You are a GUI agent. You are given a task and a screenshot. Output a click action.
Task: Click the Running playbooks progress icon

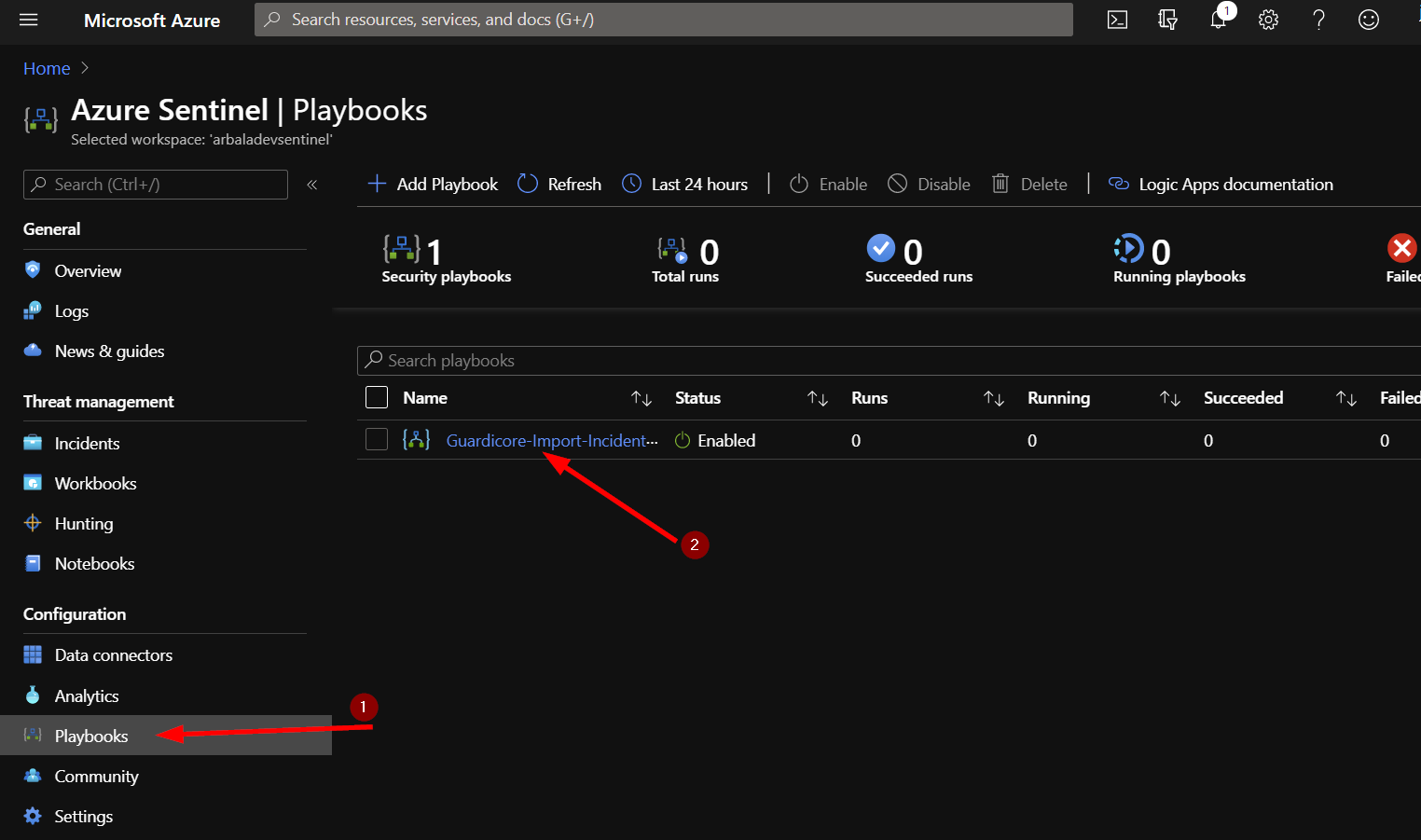(x=1128, y=248)
